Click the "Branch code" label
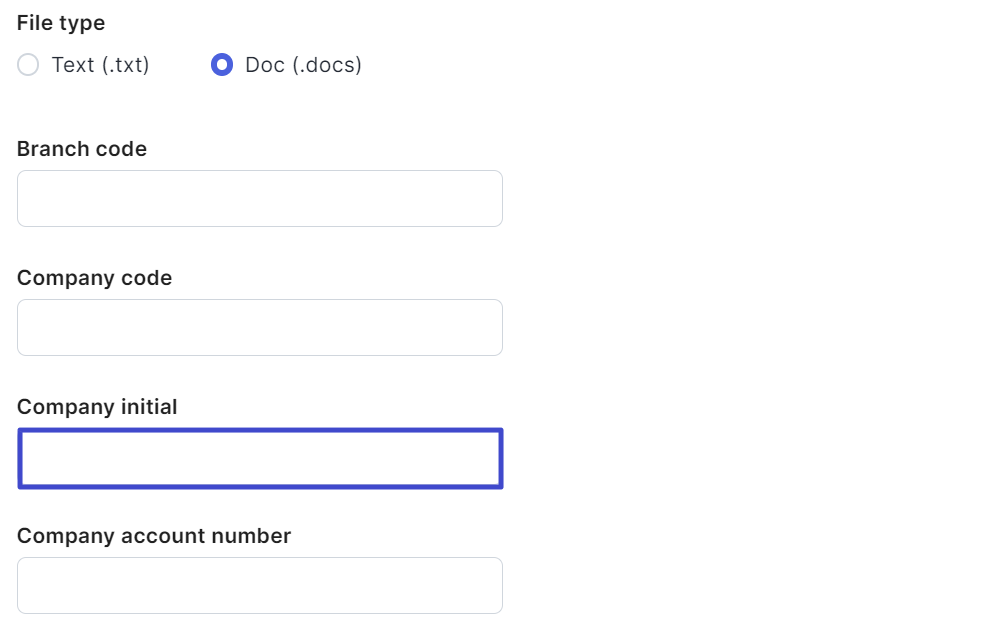This screenshot has height=639, width=986. pyautogui.click(x=82, y=149)
